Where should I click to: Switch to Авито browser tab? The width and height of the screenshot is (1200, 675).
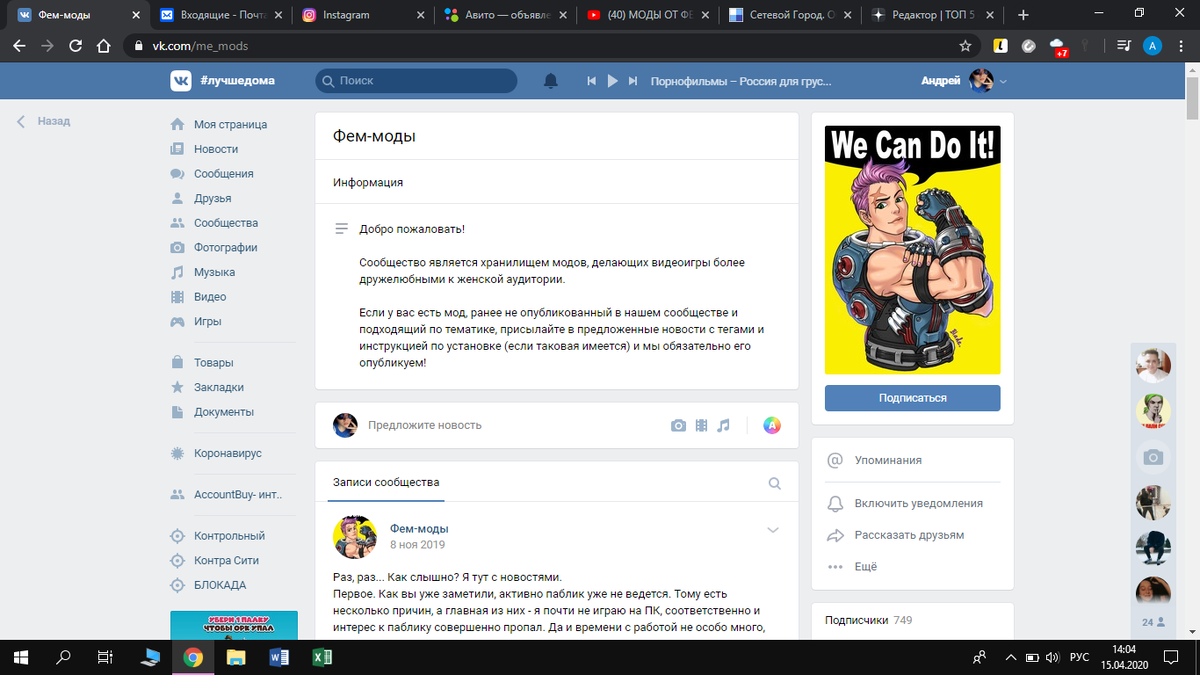tap(505, 15)
